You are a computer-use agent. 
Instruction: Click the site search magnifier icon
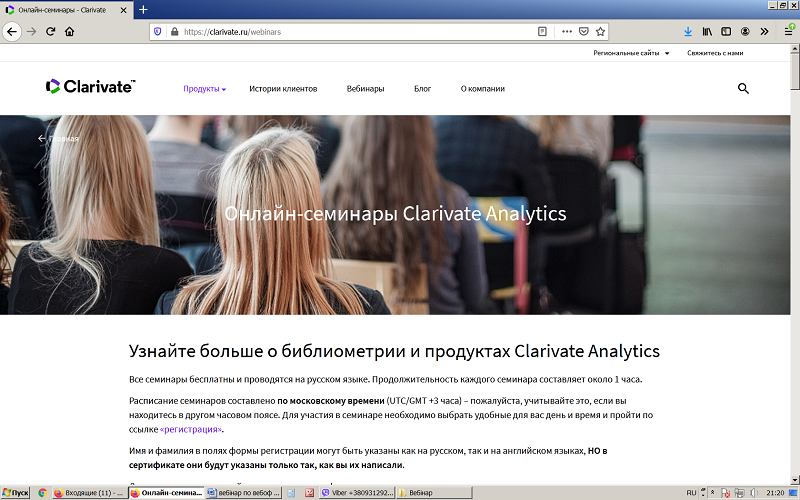tap(743, 88)
